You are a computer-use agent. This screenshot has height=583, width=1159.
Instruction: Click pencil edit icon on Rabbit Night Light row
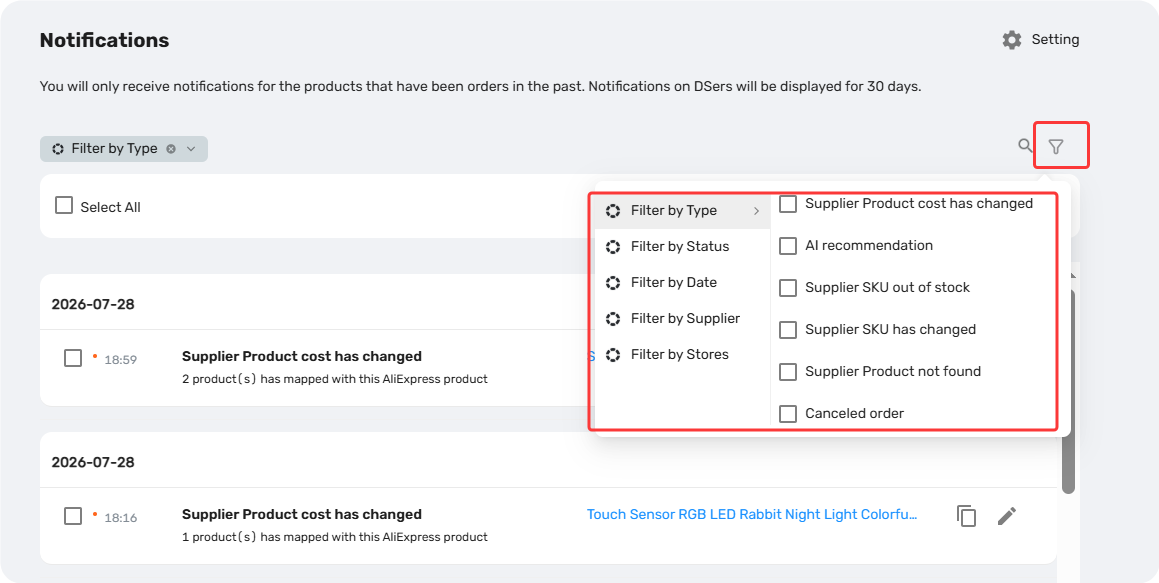click(1007, 515)
